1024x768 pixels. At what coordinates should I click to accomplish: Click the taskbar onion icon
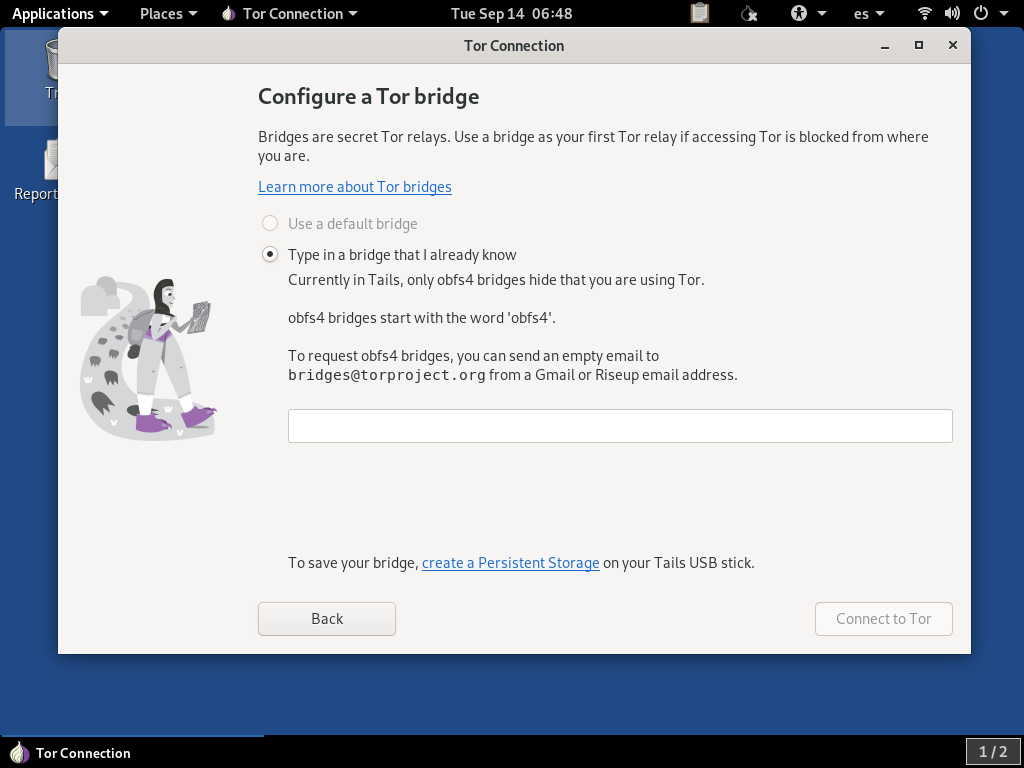pyautogui.click(x=20, y=753)
